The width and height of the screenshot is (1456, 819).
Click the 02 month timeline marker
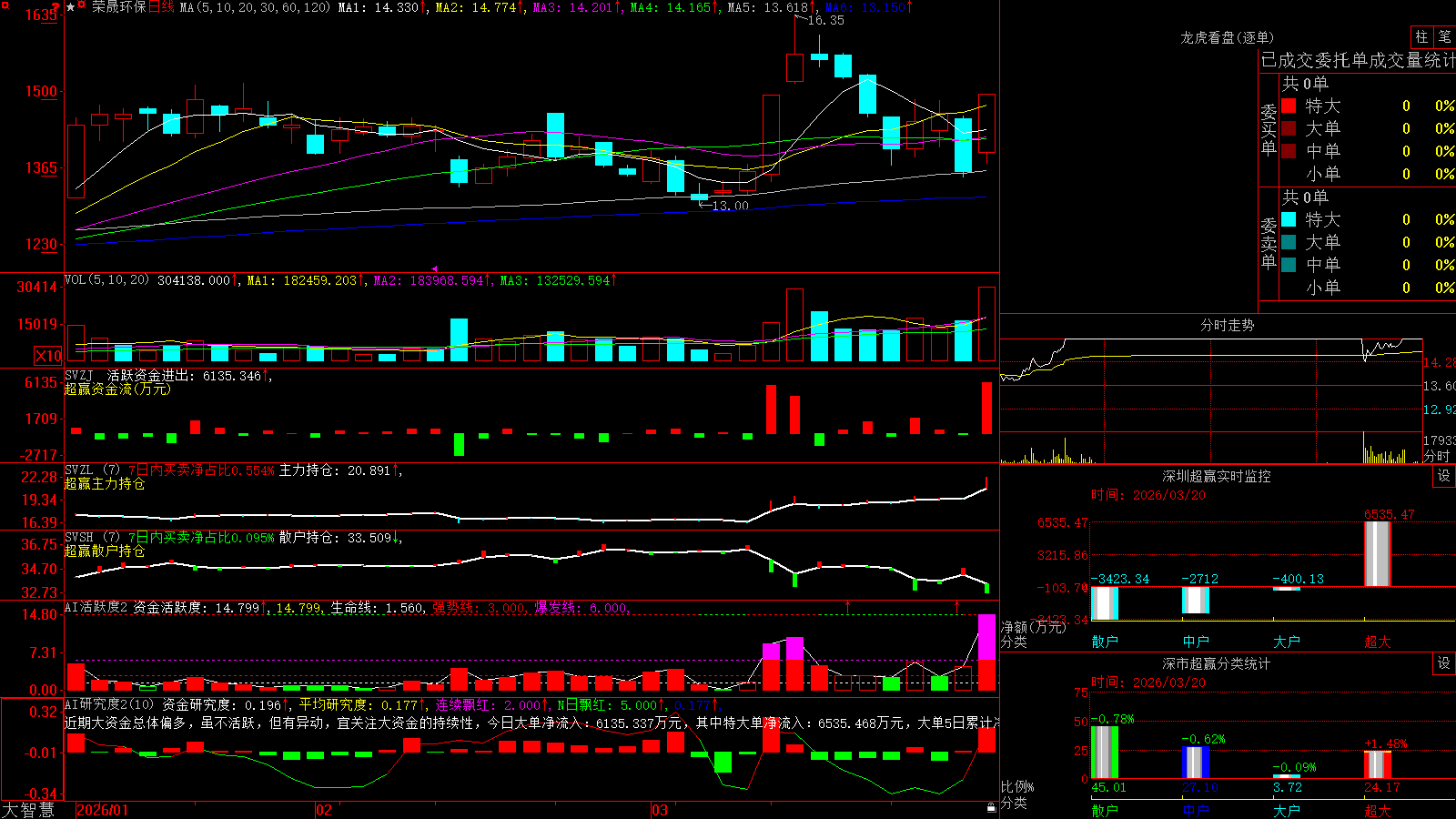tap(323, 810)
